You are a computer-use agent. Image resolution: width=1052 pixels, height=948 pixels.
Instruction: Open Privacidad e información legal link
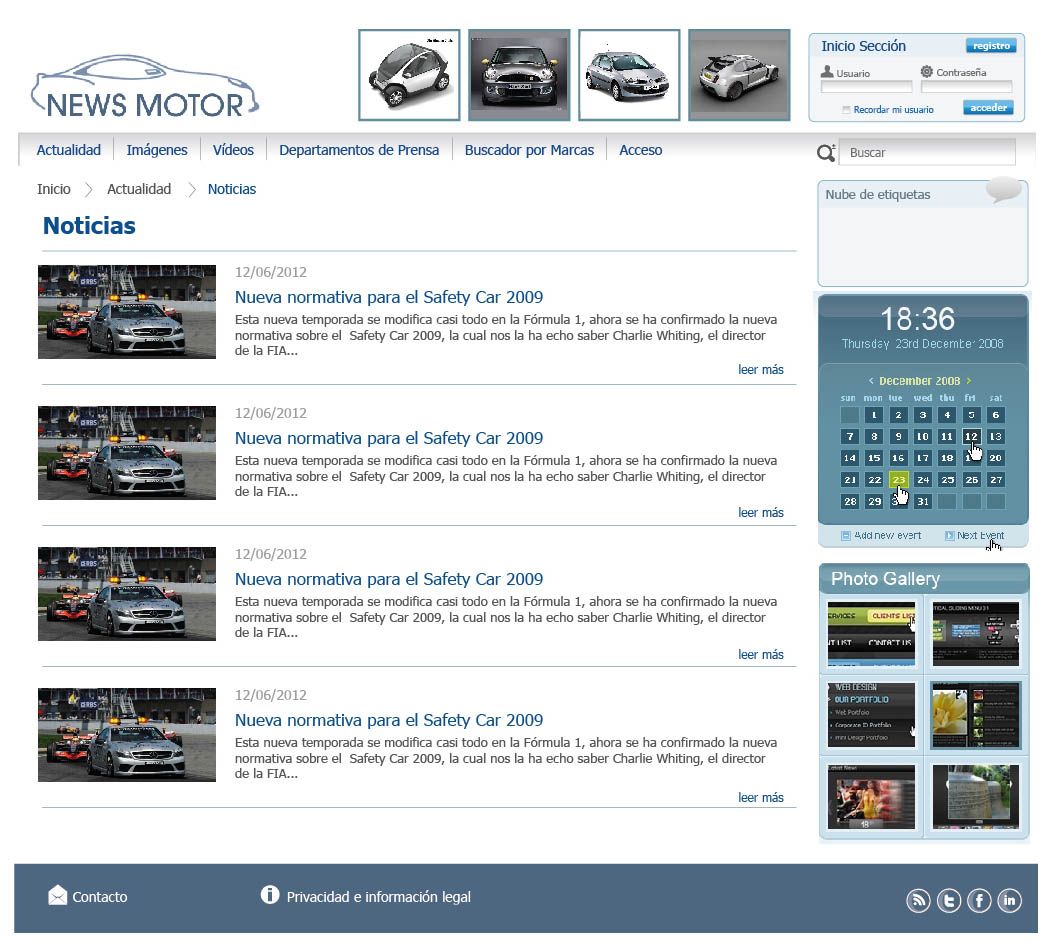378,897
